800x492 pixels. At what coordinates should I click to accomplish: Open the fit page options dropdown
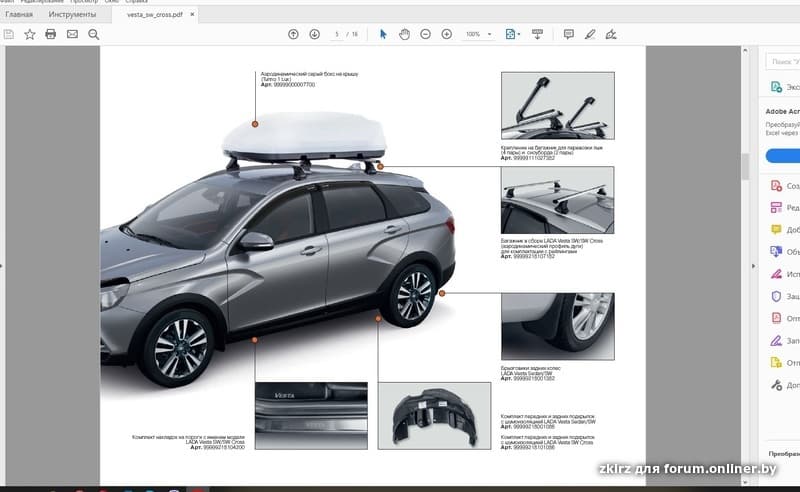tap(513, 34)
